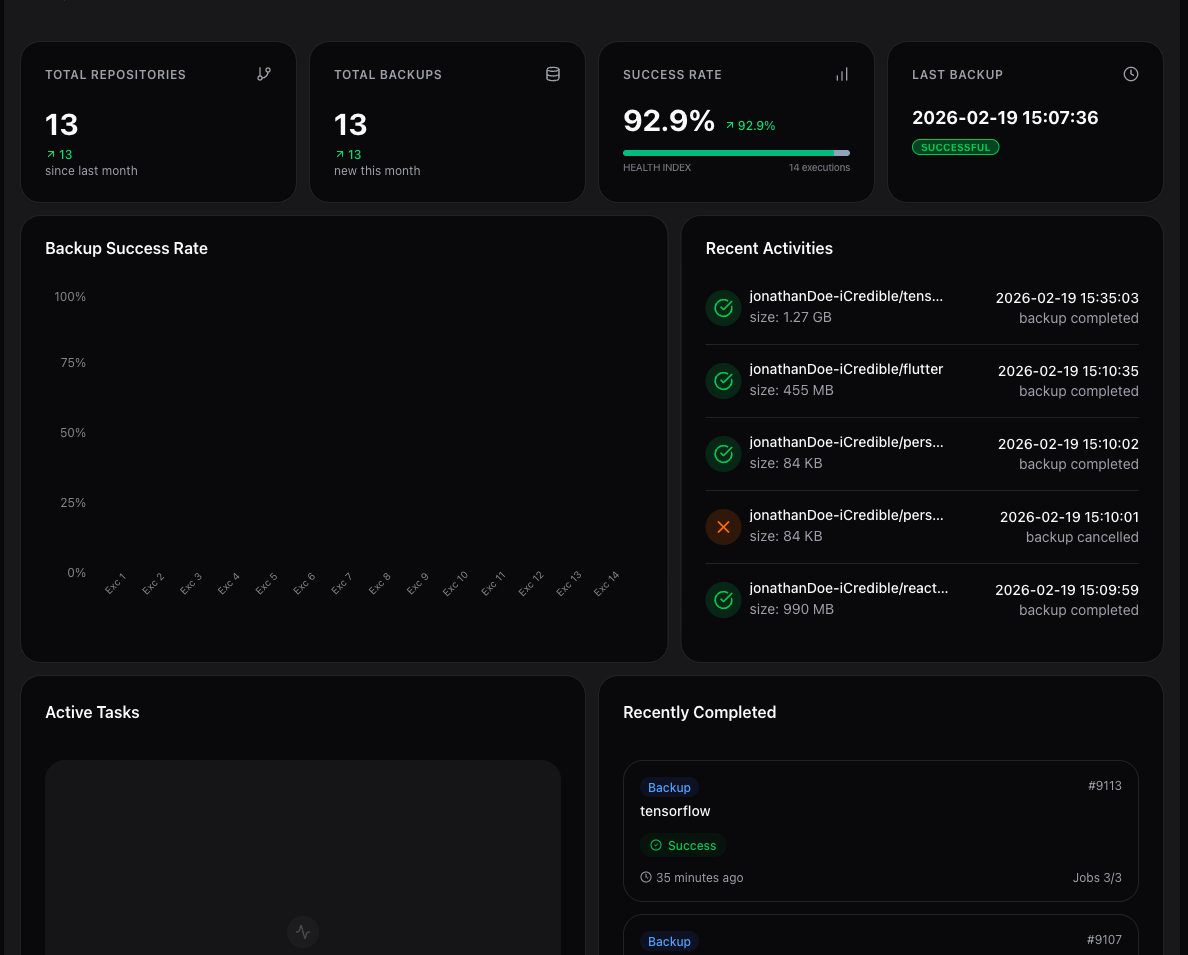The width and height of the screenshot is (1188, 955).
Task: Click the success check icon on tensorflow card
Action: pyautogui.click(x=656, y=845)
